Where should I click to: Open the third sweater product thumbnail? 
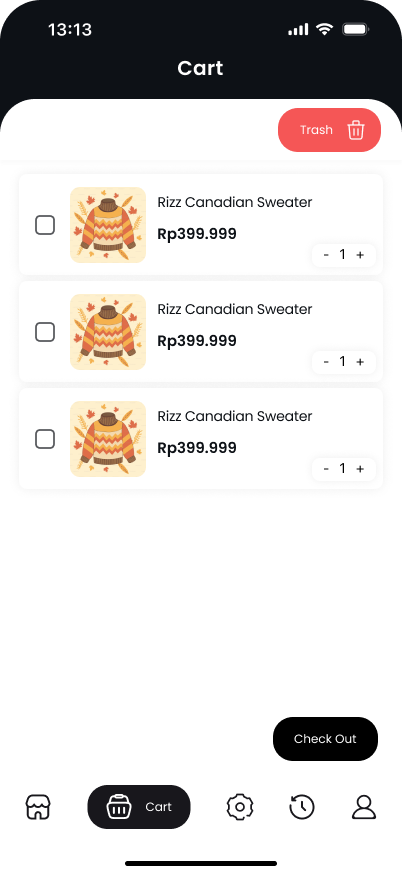tap(108, 439)
